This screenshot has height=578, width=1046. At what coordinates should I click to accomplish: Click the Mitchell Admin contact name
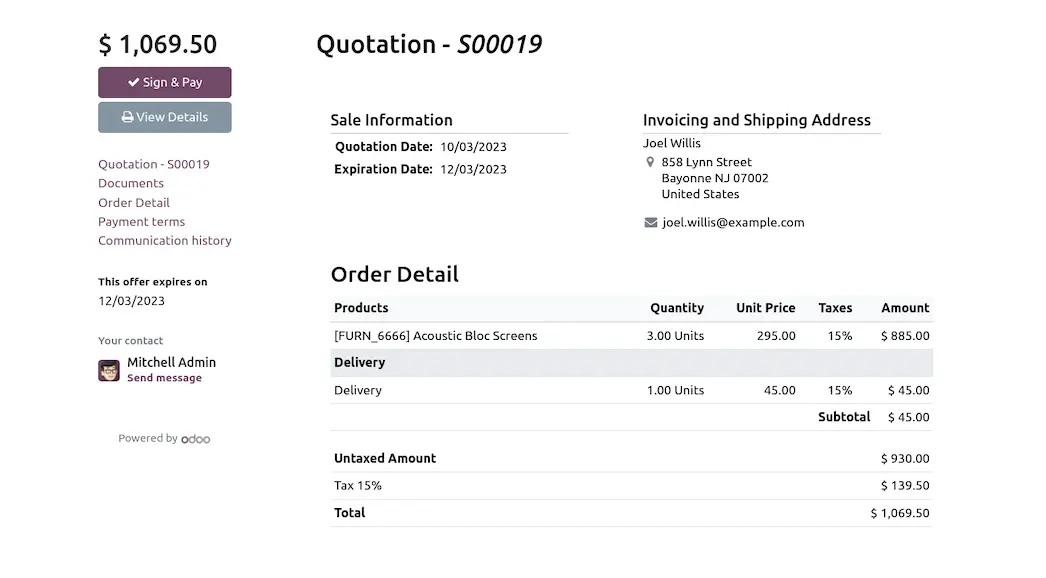point(171,362)
